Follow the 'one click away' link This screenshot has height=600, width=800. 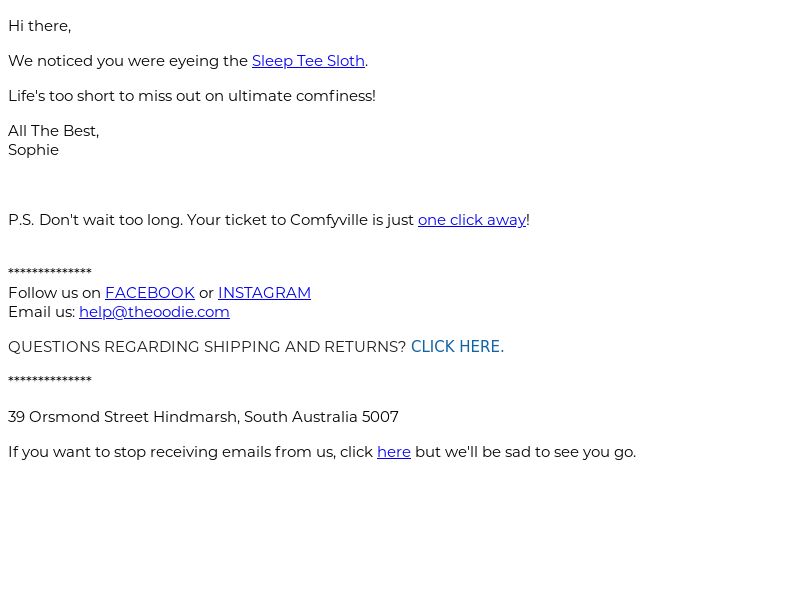pos(471,220)
